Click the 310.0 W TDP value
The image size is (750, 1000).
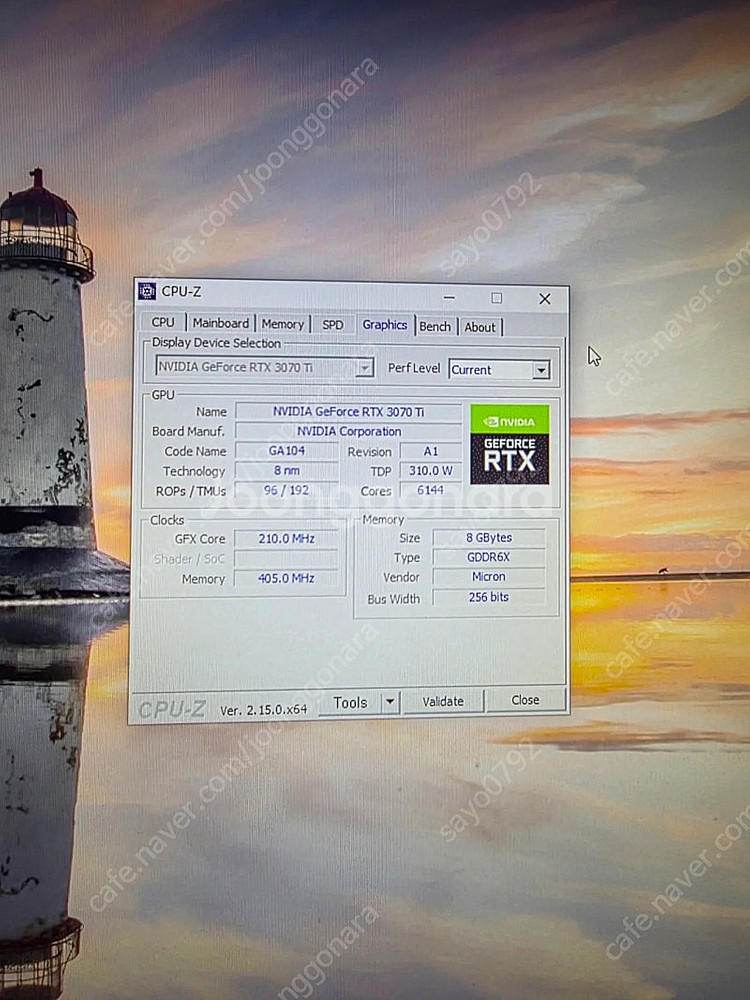[x=430, y=471]
